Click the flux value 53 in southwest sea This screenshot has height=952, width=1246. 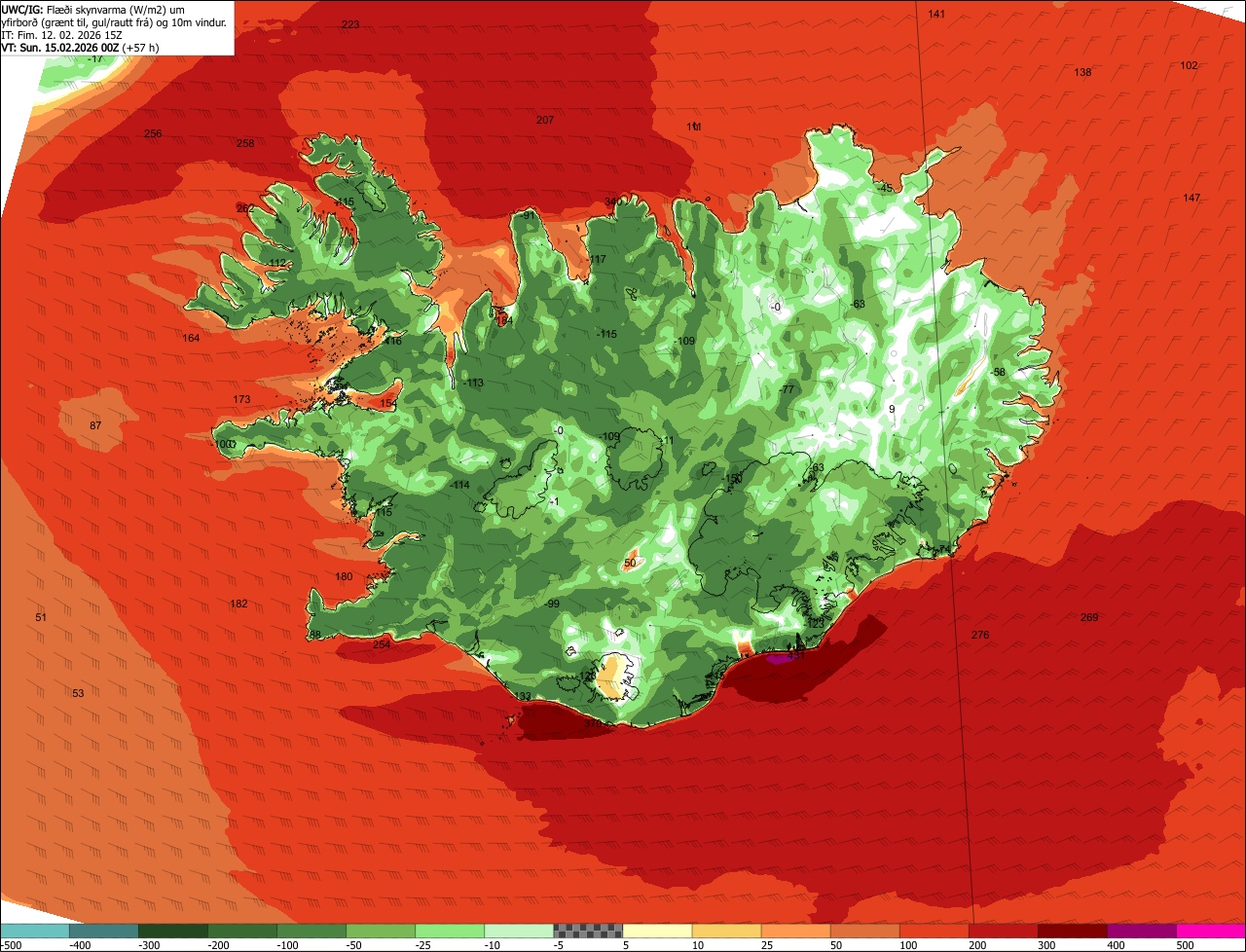coord(78,692)
